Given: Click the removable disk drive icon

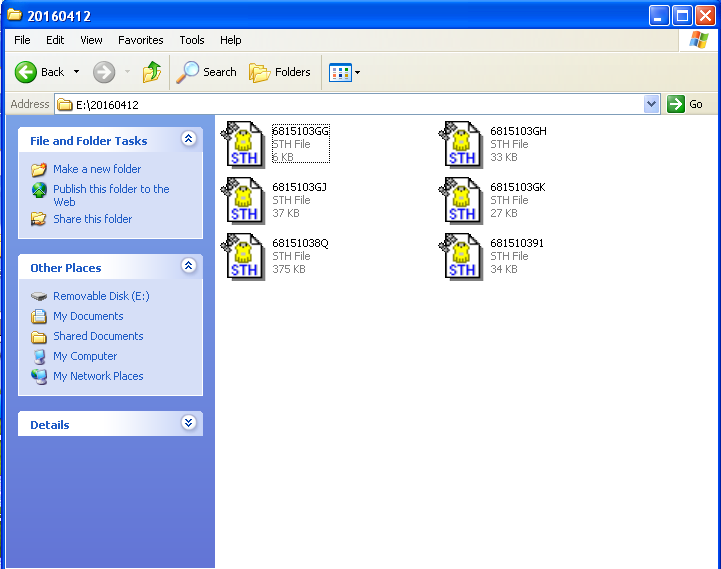Looking at the screenshot, I should pos(39,296).
